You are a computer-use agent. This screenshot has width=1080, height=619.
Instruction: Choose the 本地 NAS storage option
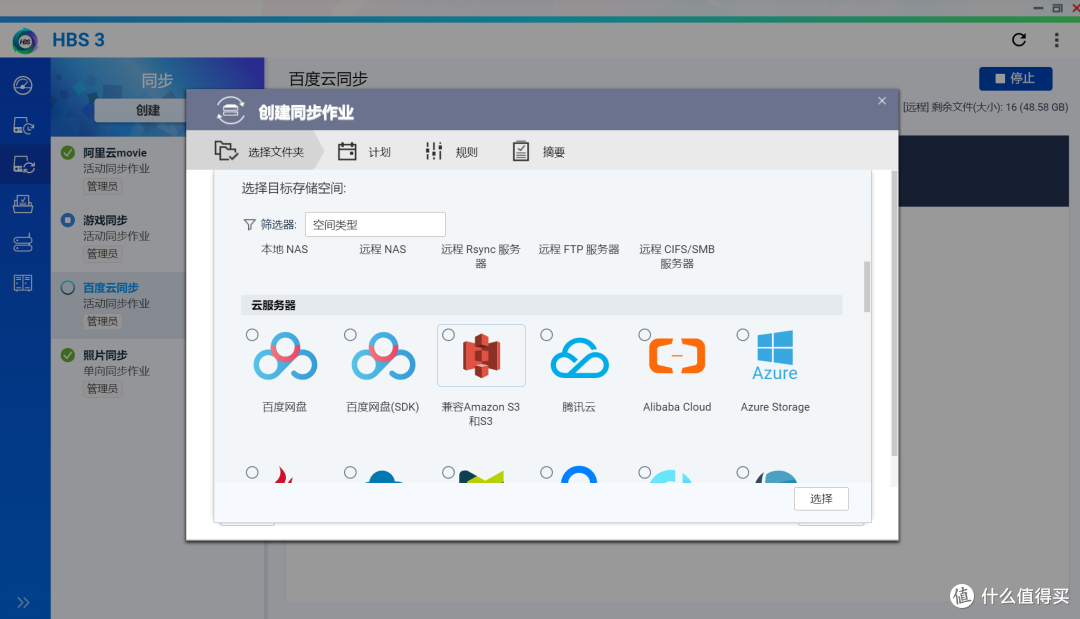coord(284,249)
